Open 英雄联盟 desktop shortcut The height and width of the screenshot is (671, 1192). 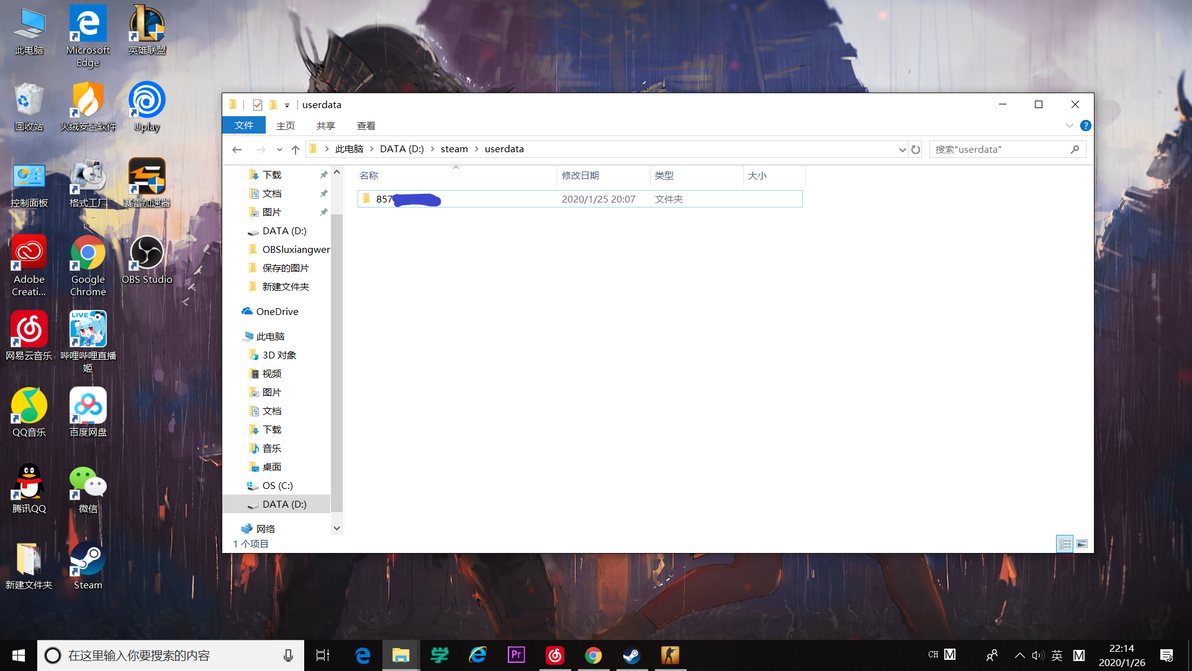tap(147, 30)
